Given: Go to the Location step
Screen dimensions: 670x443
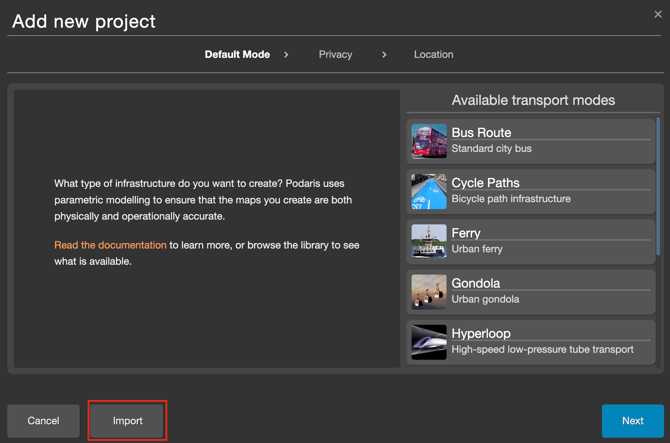Looking at the screenshot, I should click(433, 55).
